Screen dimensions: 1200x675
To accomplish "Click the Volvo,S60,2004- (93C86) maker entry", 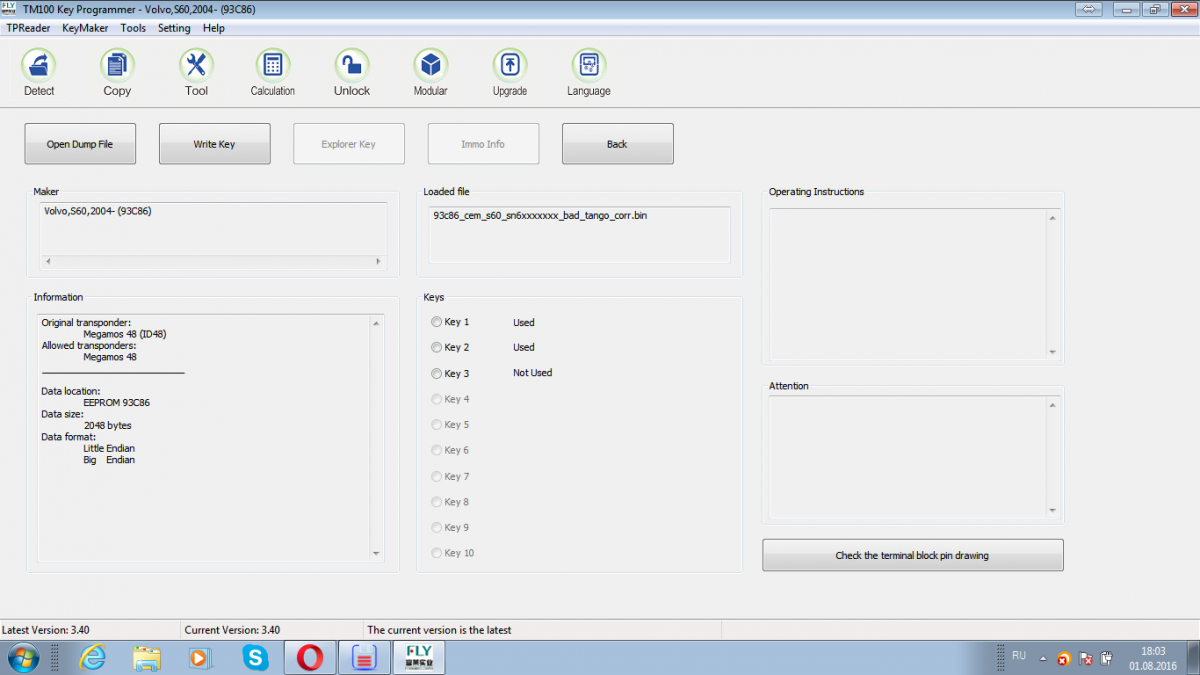I will (x=98, y=211).
